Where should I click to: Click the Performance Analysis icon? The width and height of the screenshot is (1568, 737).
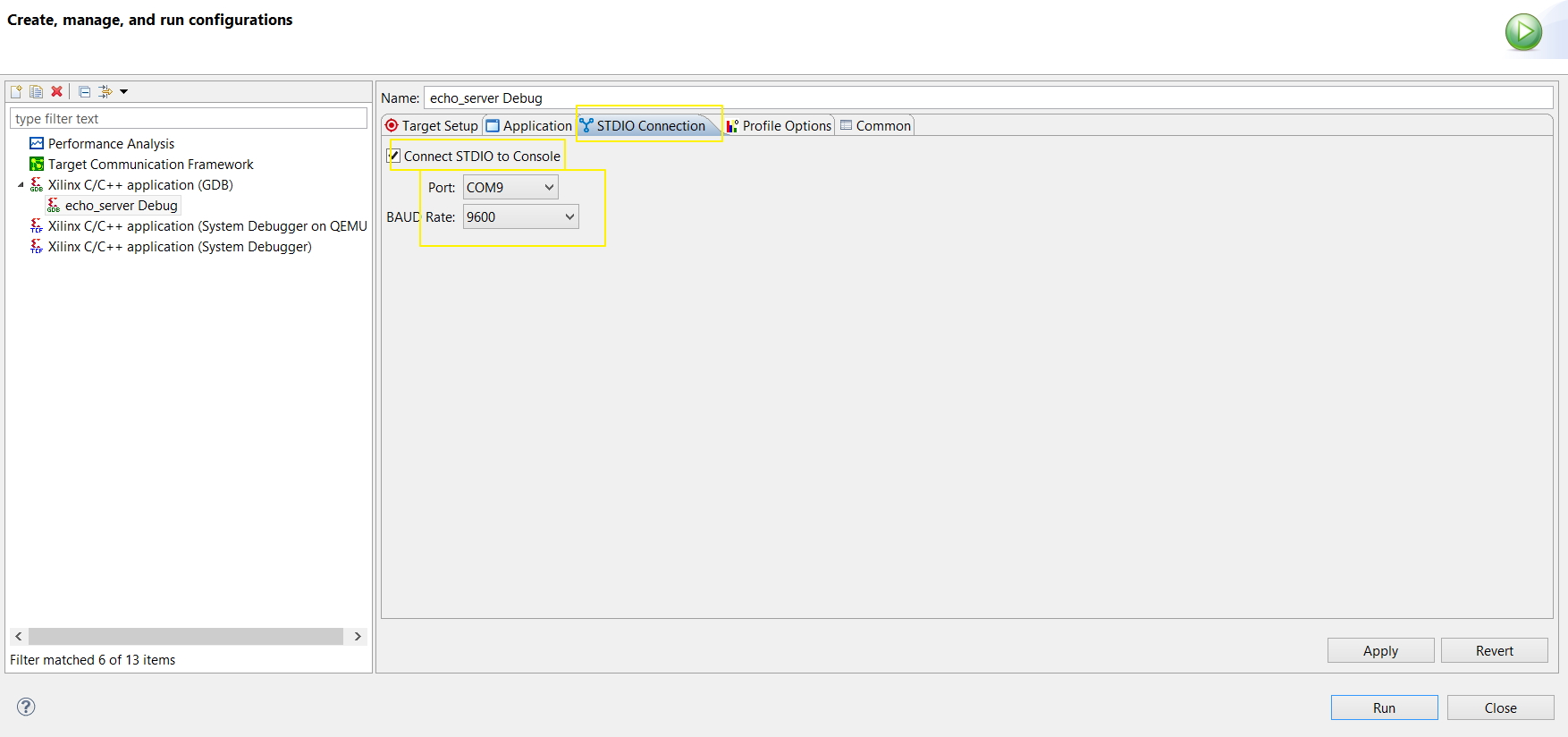(x=37, y=143)
